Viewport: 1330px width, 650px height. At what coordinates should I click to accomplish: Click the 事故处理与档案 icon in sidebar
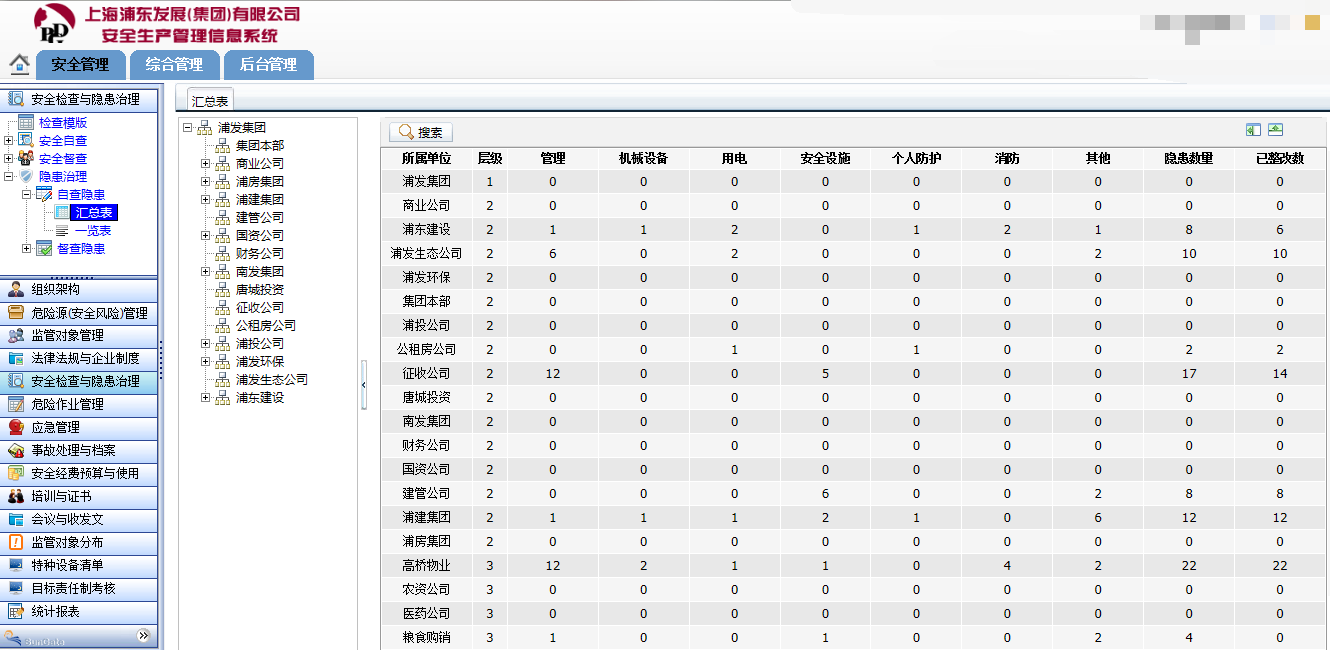16,450
